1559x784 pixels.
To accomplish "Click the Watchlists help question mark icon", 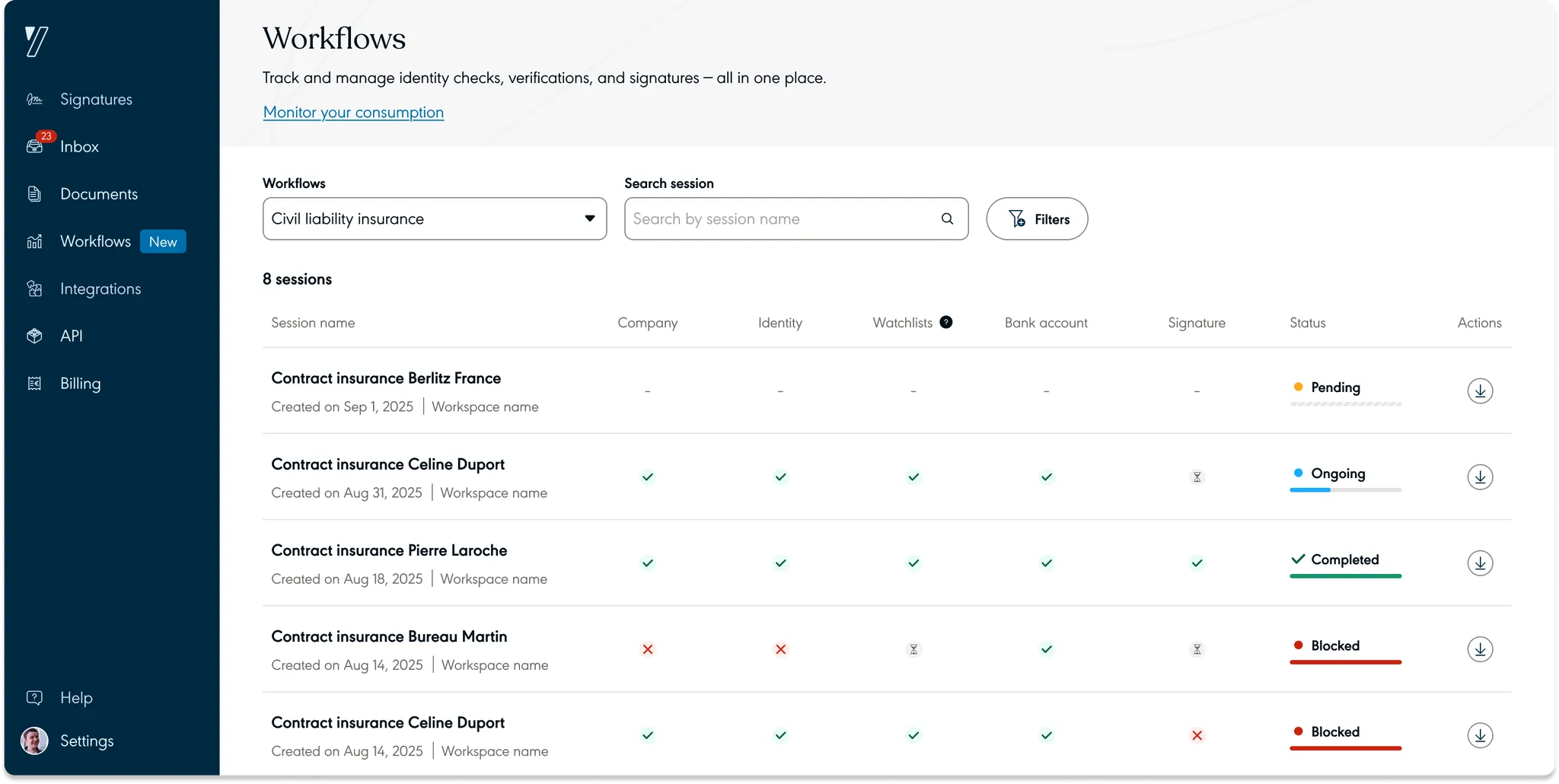I will 945,322.
